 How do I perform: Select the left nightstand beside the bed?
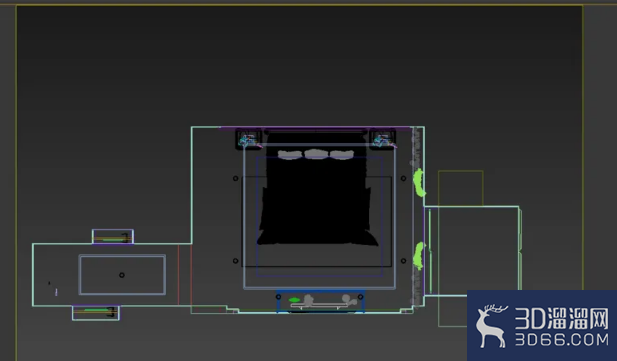point(249,140)
